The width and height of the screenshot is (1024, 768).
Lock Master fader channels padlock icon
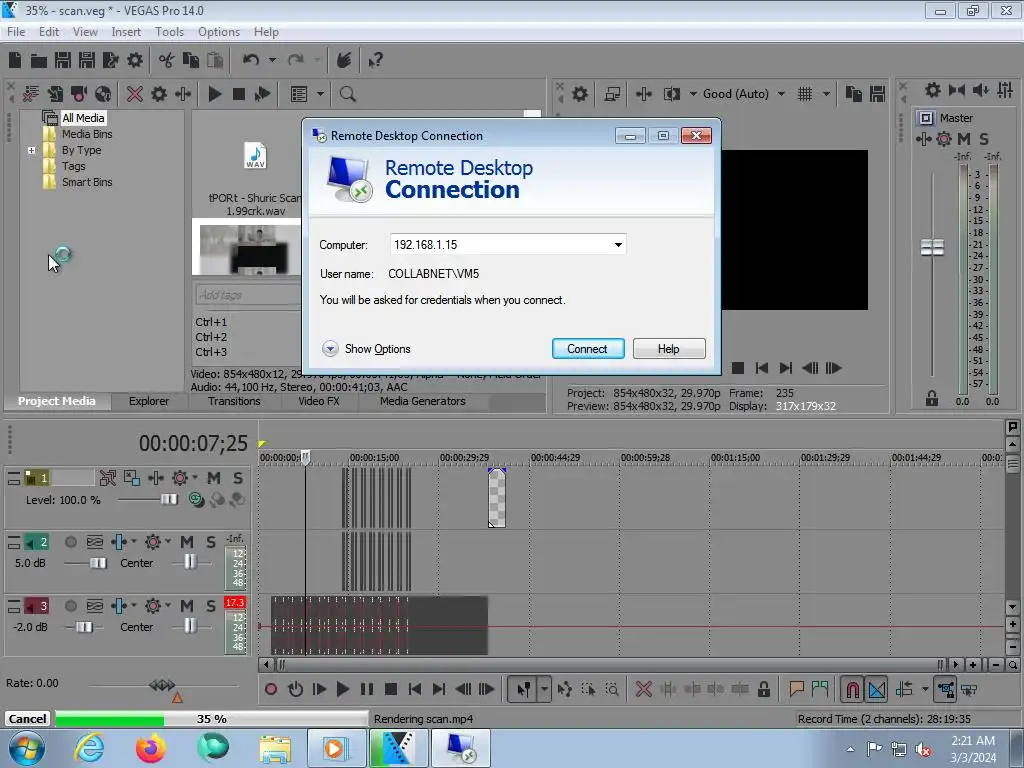tap(932, 398)
